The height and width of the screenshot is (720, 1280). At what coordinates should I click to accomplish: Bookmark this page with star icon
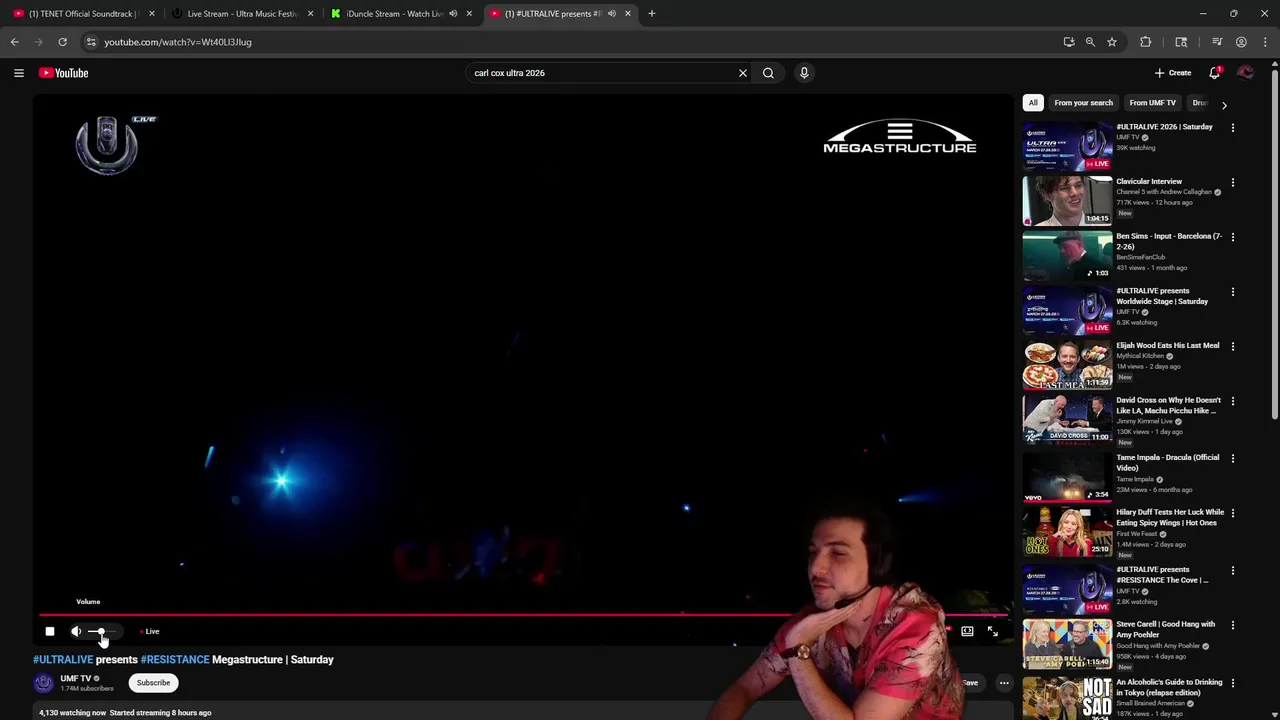pyautogui.click(x=1111, y=42)
